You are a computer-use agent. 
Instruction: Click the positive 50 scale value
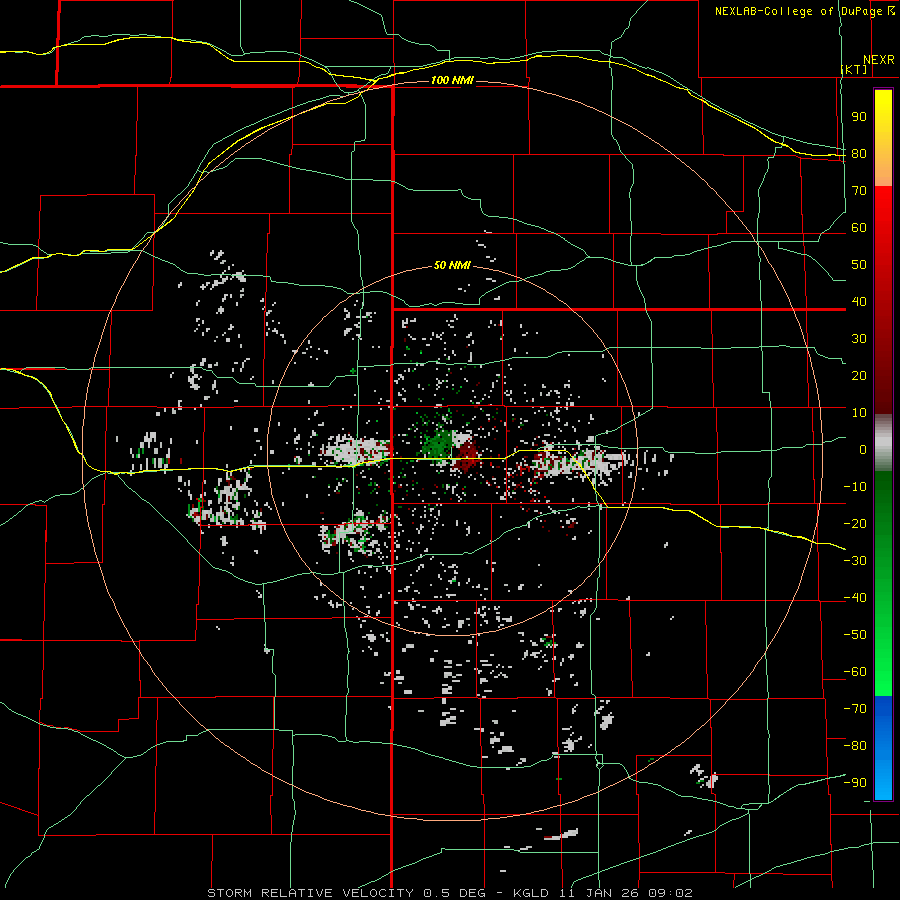pos(859,265)
